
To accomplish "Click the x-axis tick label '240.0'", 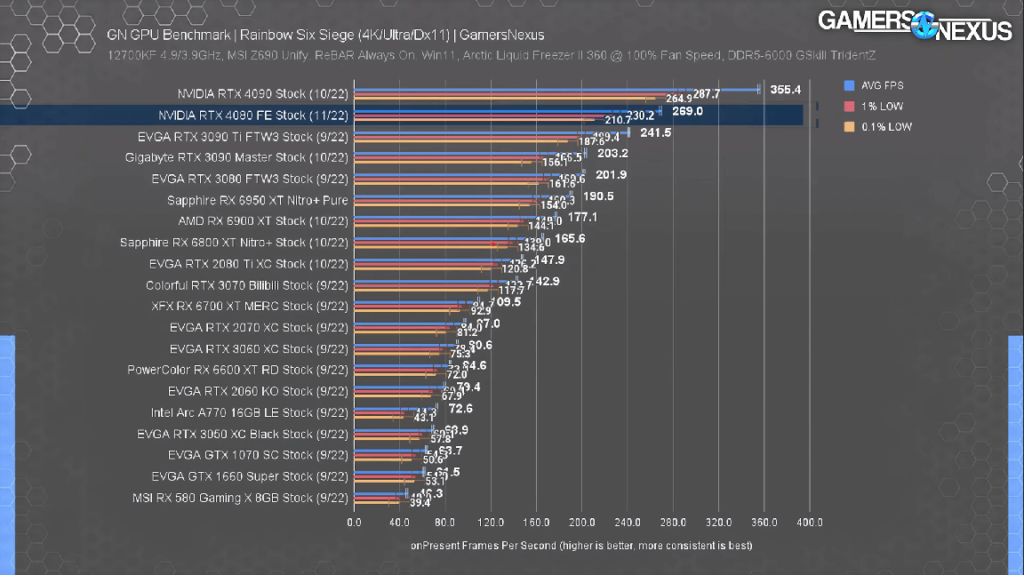I will pyautogui.click(x=628, y=523).
